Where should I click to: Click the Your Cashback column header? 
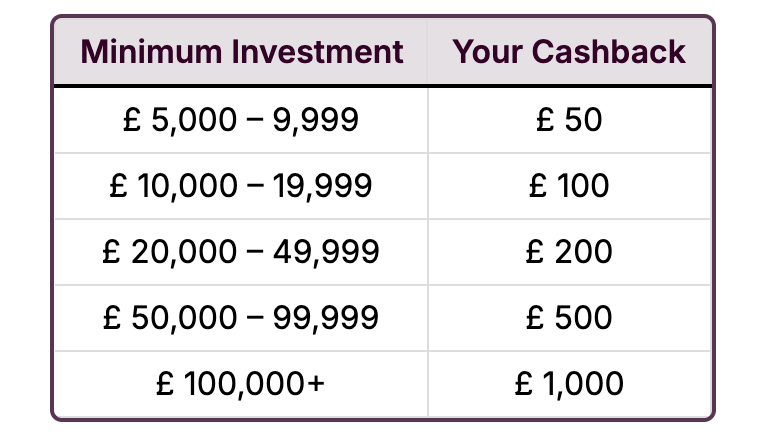click(x=569, y=52)
